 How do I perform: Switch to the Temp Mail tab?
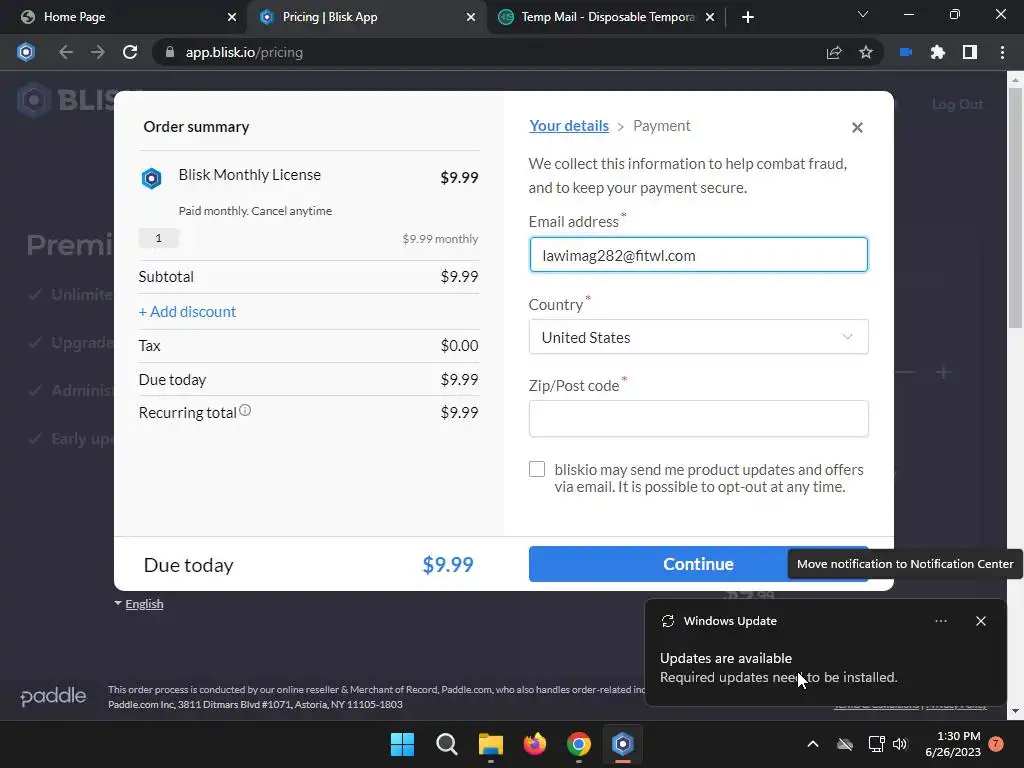[607, 17]
